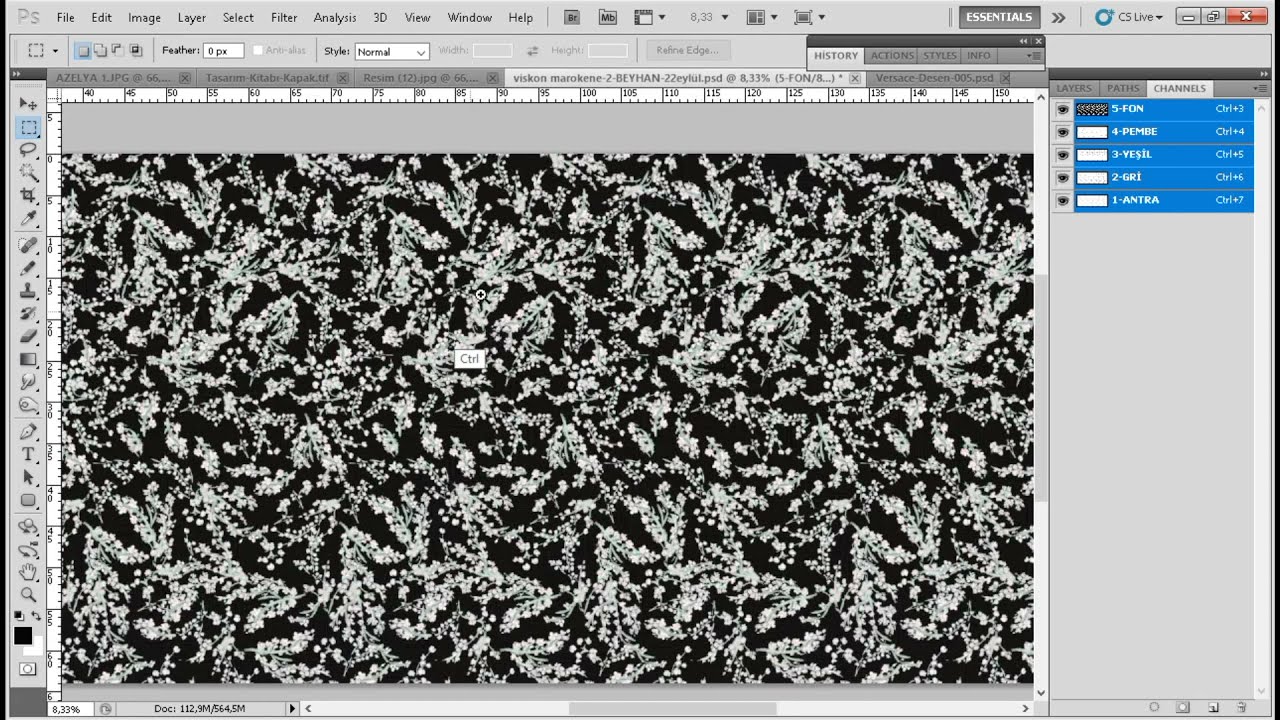This screenshot has width=1280, height=720.
Task: Choose Add to Selection mode
Action: coord(101,50)
